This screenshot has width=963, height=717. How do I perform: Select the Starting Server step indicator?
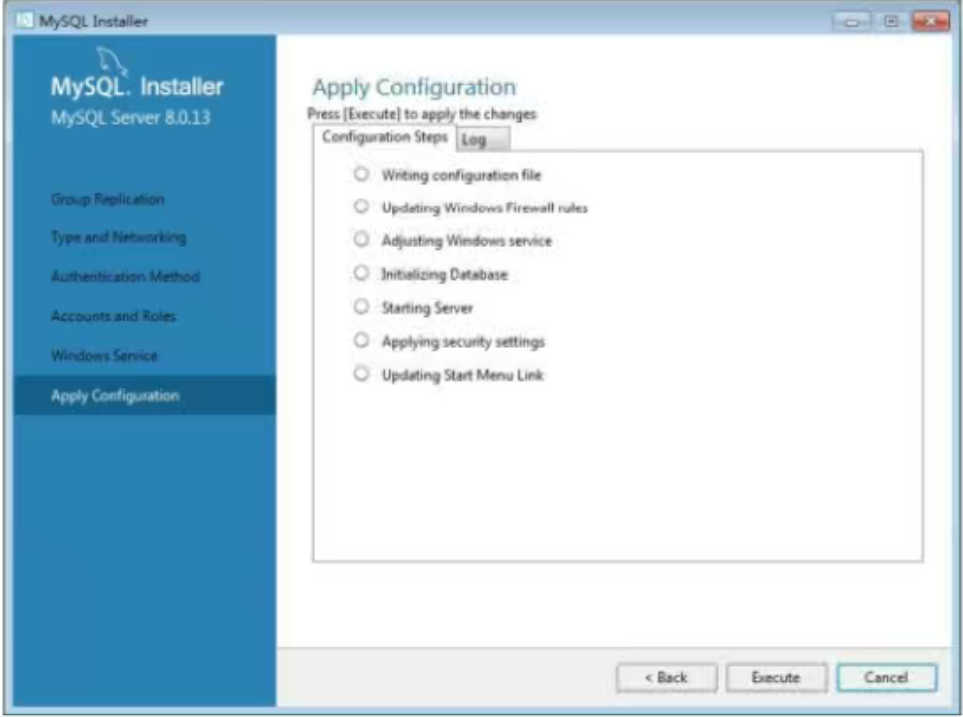(x=361, y=307)
